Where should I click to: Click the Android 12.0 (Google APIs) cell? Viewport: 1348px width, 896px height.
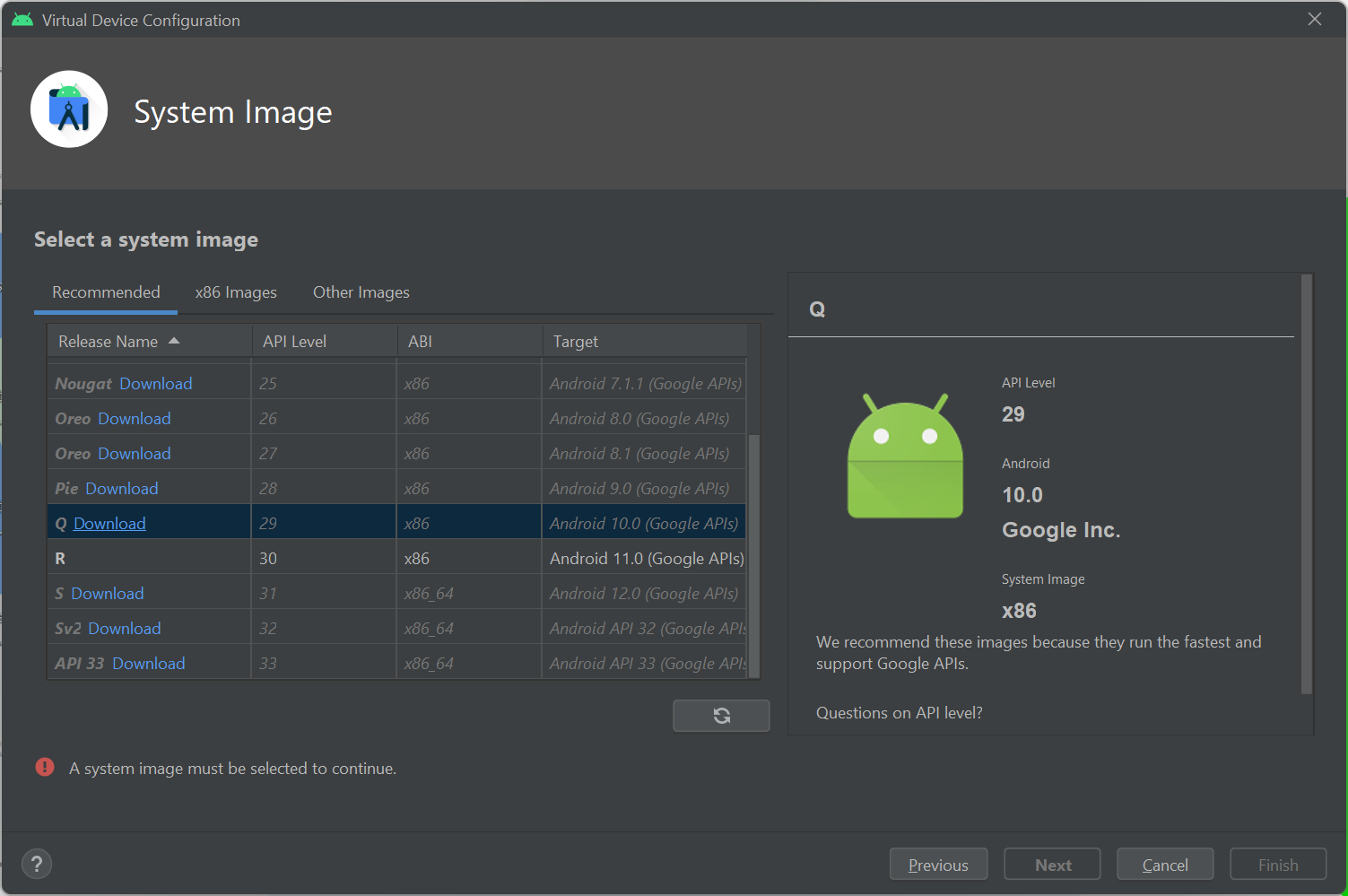[644, 593]
